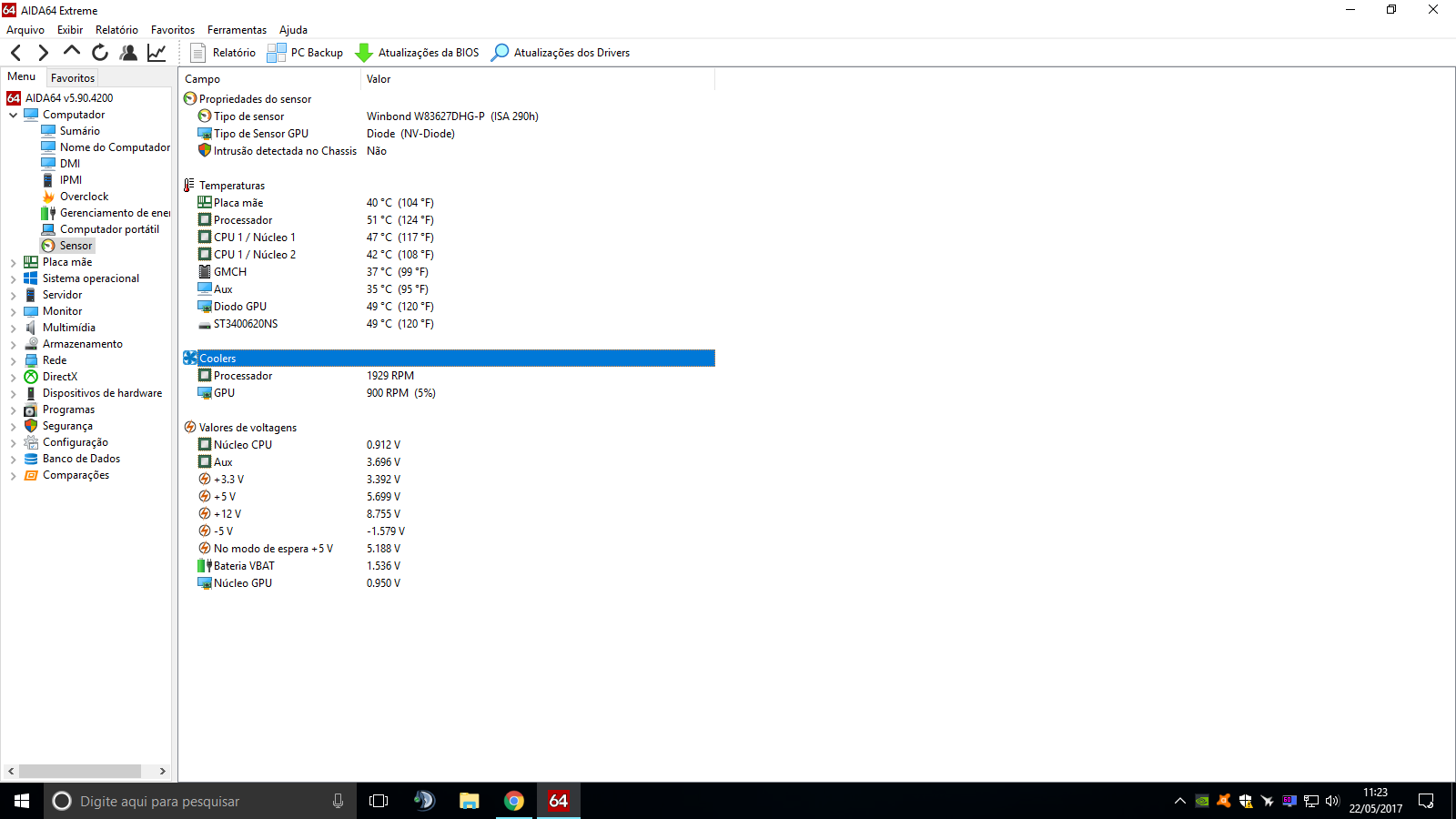Click the Forward navigation arrow
This screenshot has width=1456, height=819.
click(x=43, y=53)
